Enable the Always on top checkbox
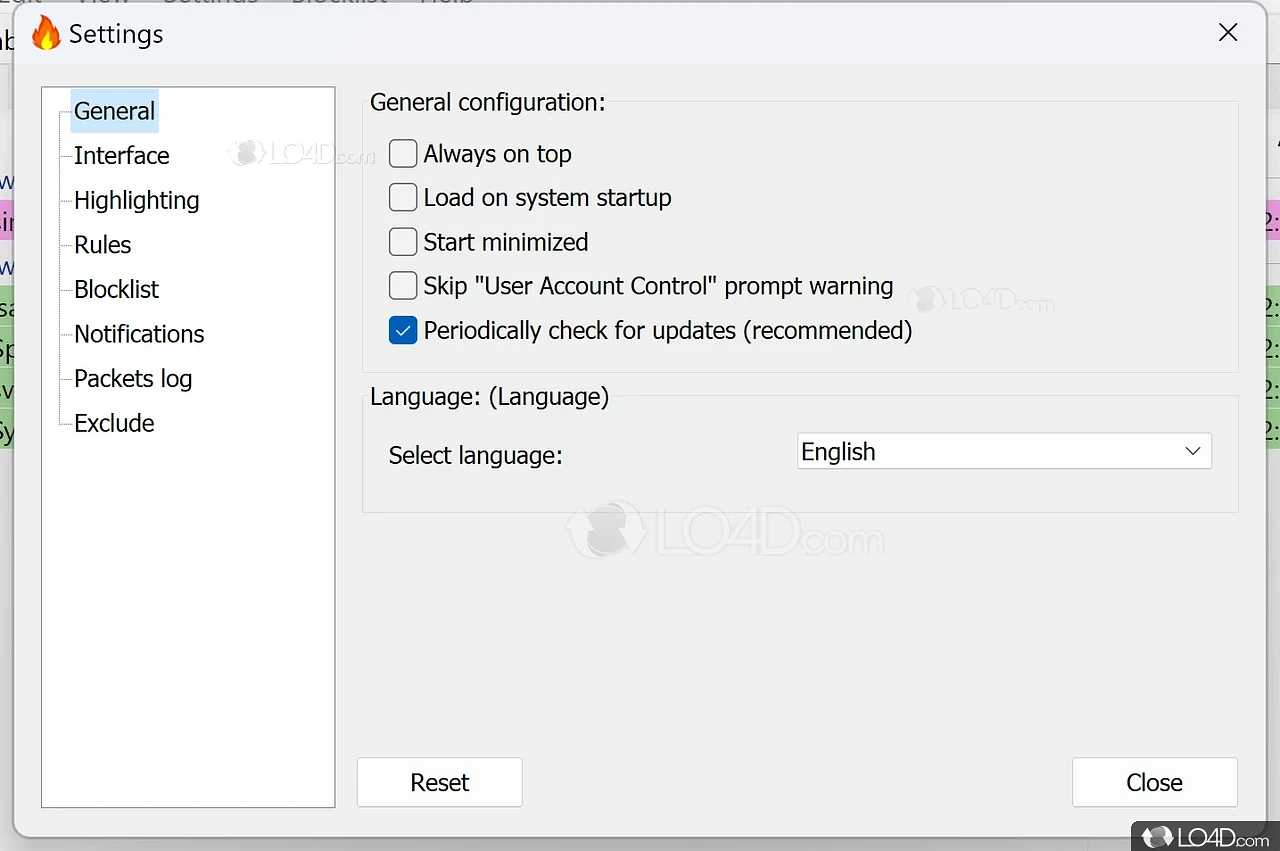1280x851 pixels. [x=403, y=153]
